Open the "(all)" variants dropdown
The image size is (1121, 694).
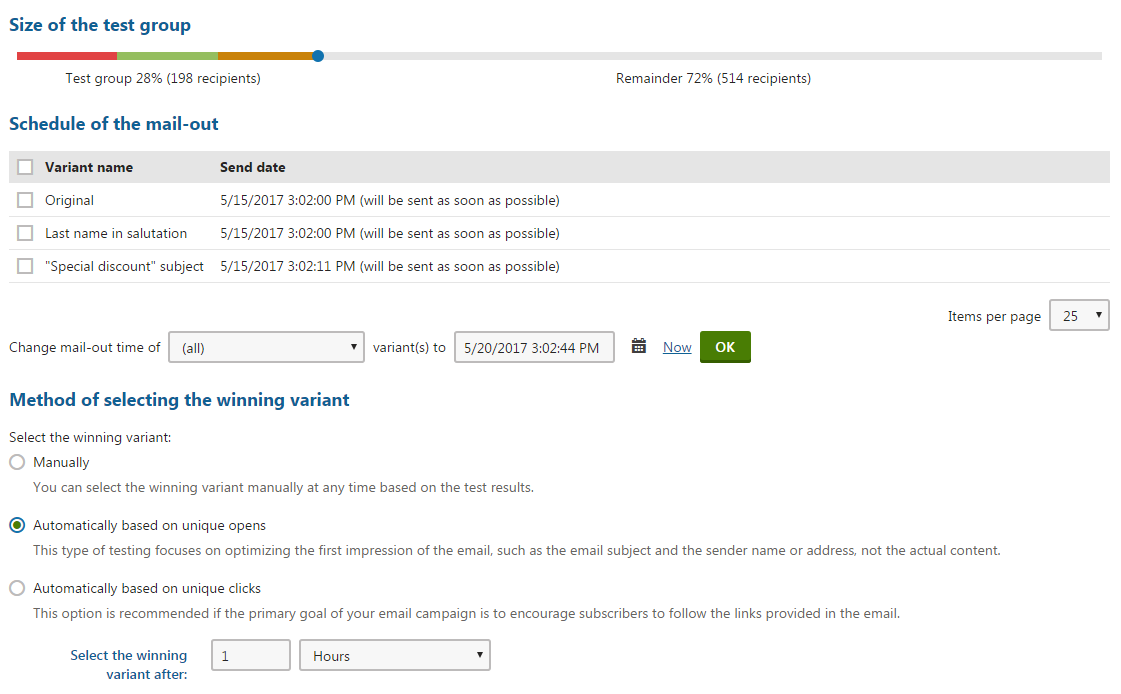(266, 347)
